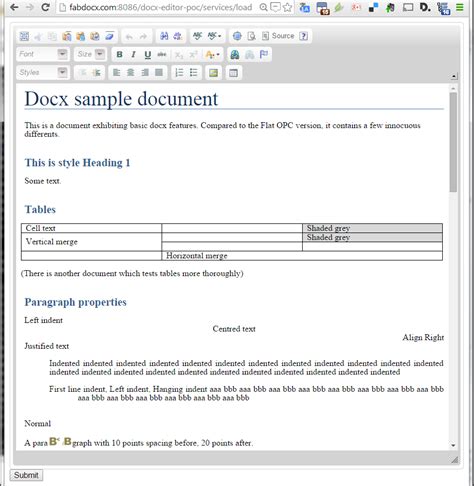The image size is (474, 486).
Task: Toggle Strikethrough formatting
Action: (x=162, y=54)
